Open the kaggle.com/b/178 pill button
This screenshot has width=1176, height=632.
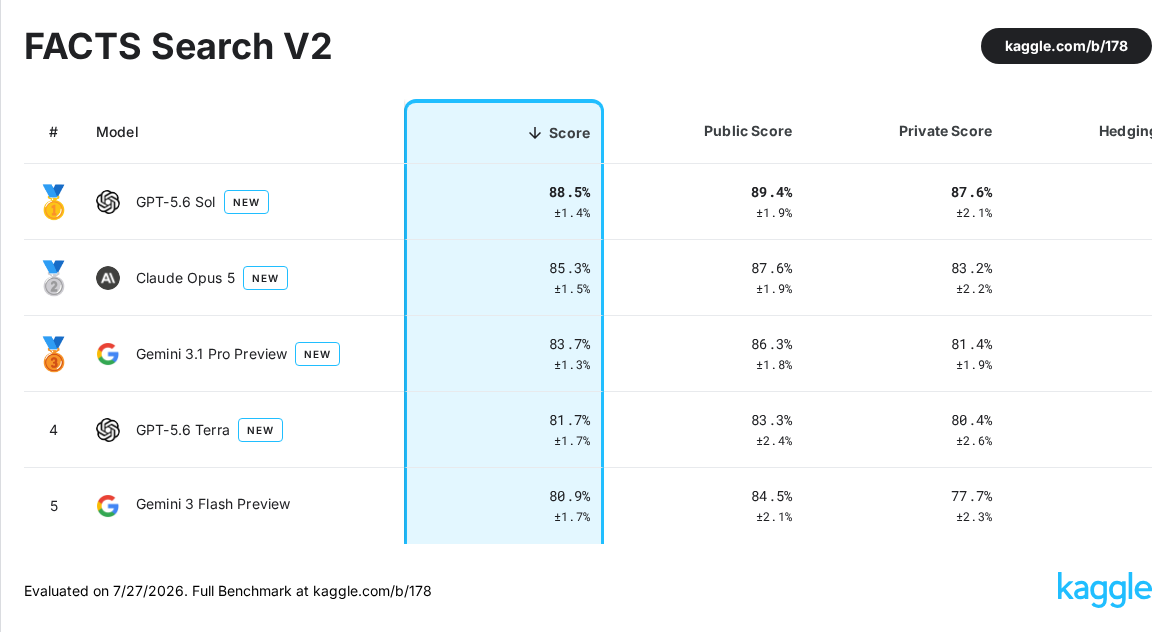pyautogui.click(x=1066, y=46)
